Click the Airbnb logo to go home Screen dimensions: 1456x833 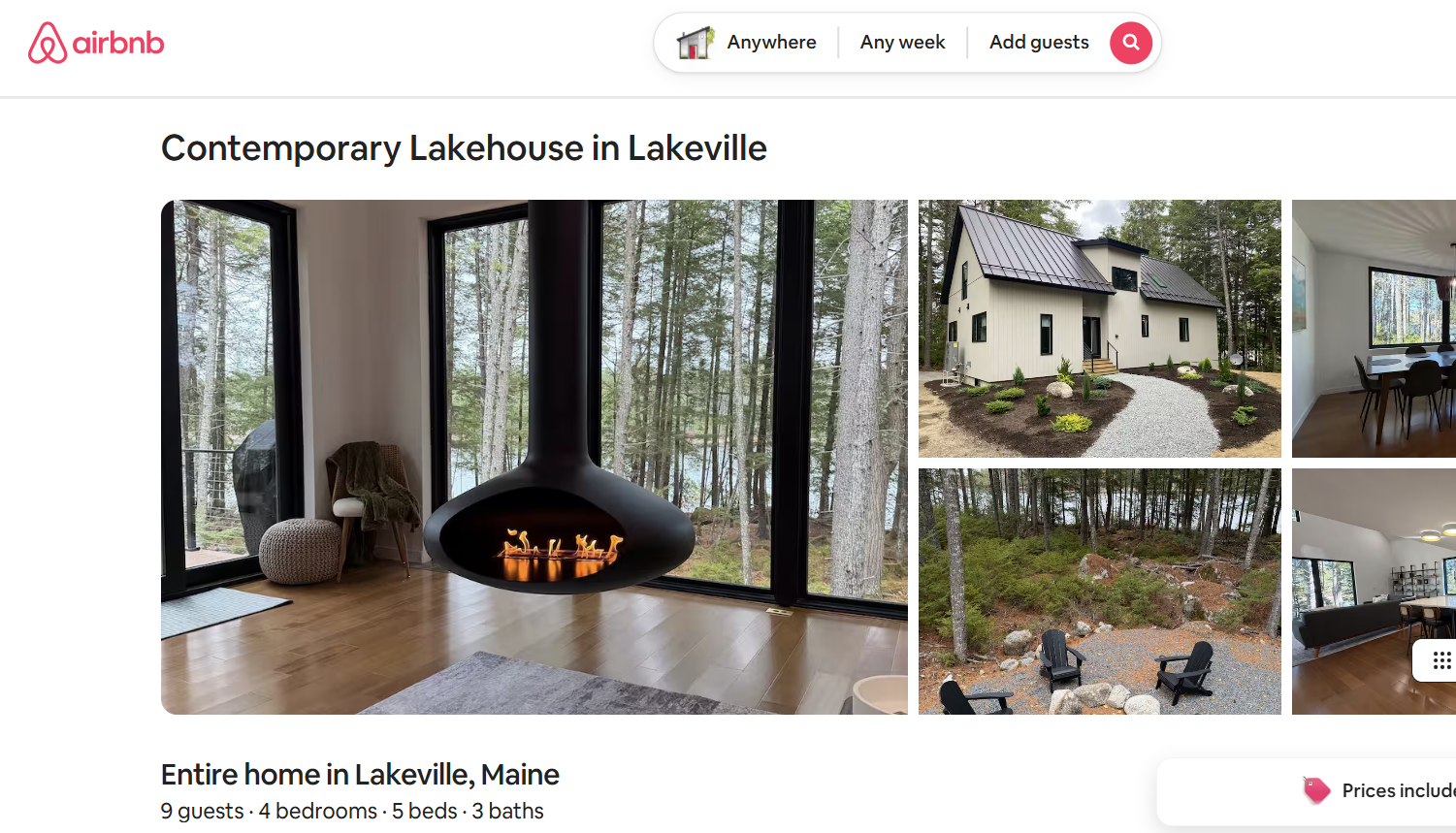96,43
